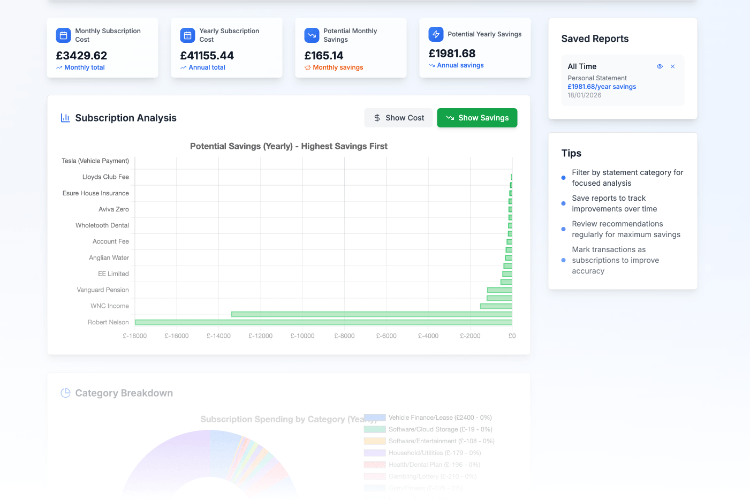Click the Monthly total link
The image size is (750, 500).
(x=84, y=67)
